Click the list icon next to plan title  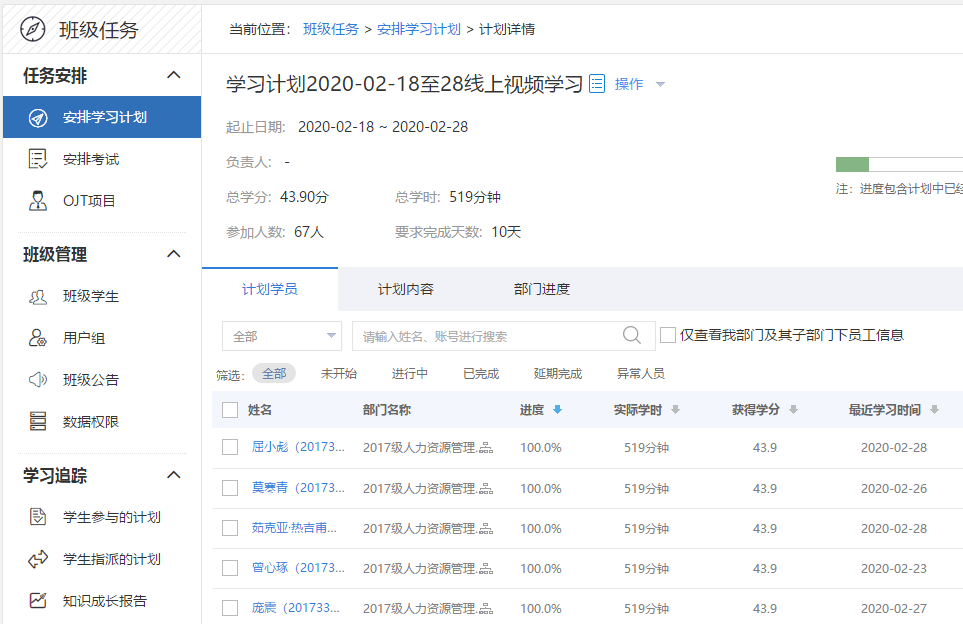pos(597,84)
